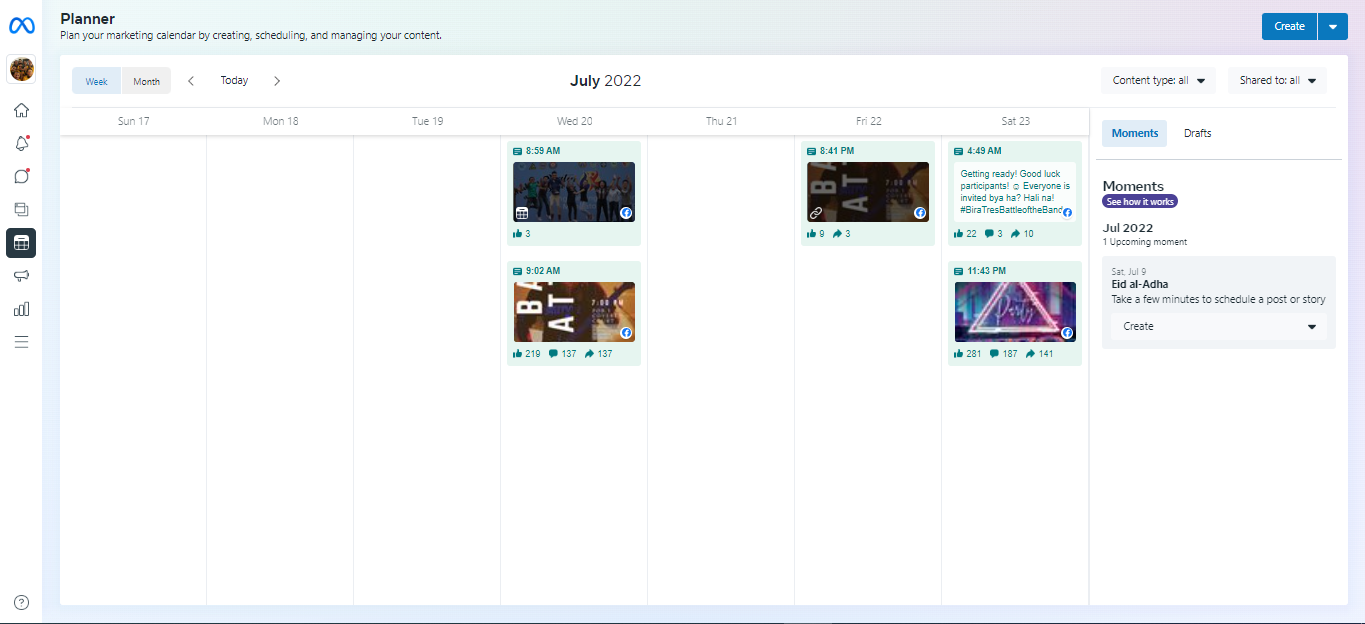Viewport: 1365px width, 624px height.
Task: Click likes count 219 on 9:02 AM post
Action: tap(527, 354)
